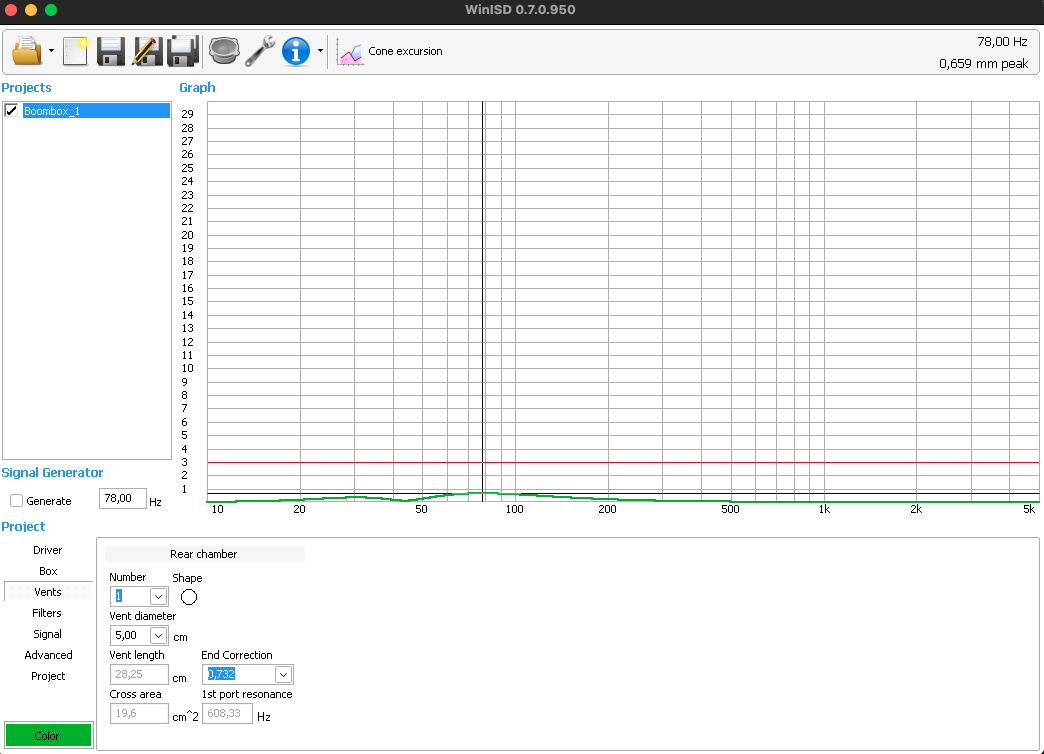The width and height of the screenshot is (1044, 754).
Task: Expand the End Correction dropdown
Action: click(x=284, y=675)
